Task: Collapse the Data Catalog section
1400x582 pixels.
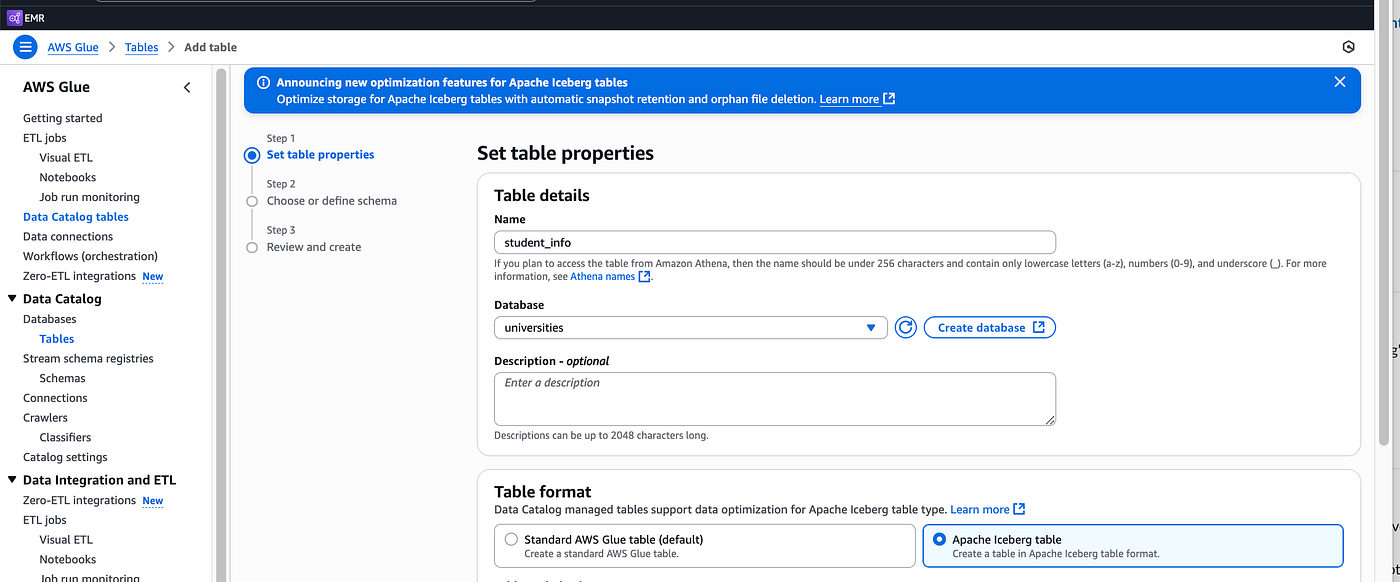Action: coord(12,299)
